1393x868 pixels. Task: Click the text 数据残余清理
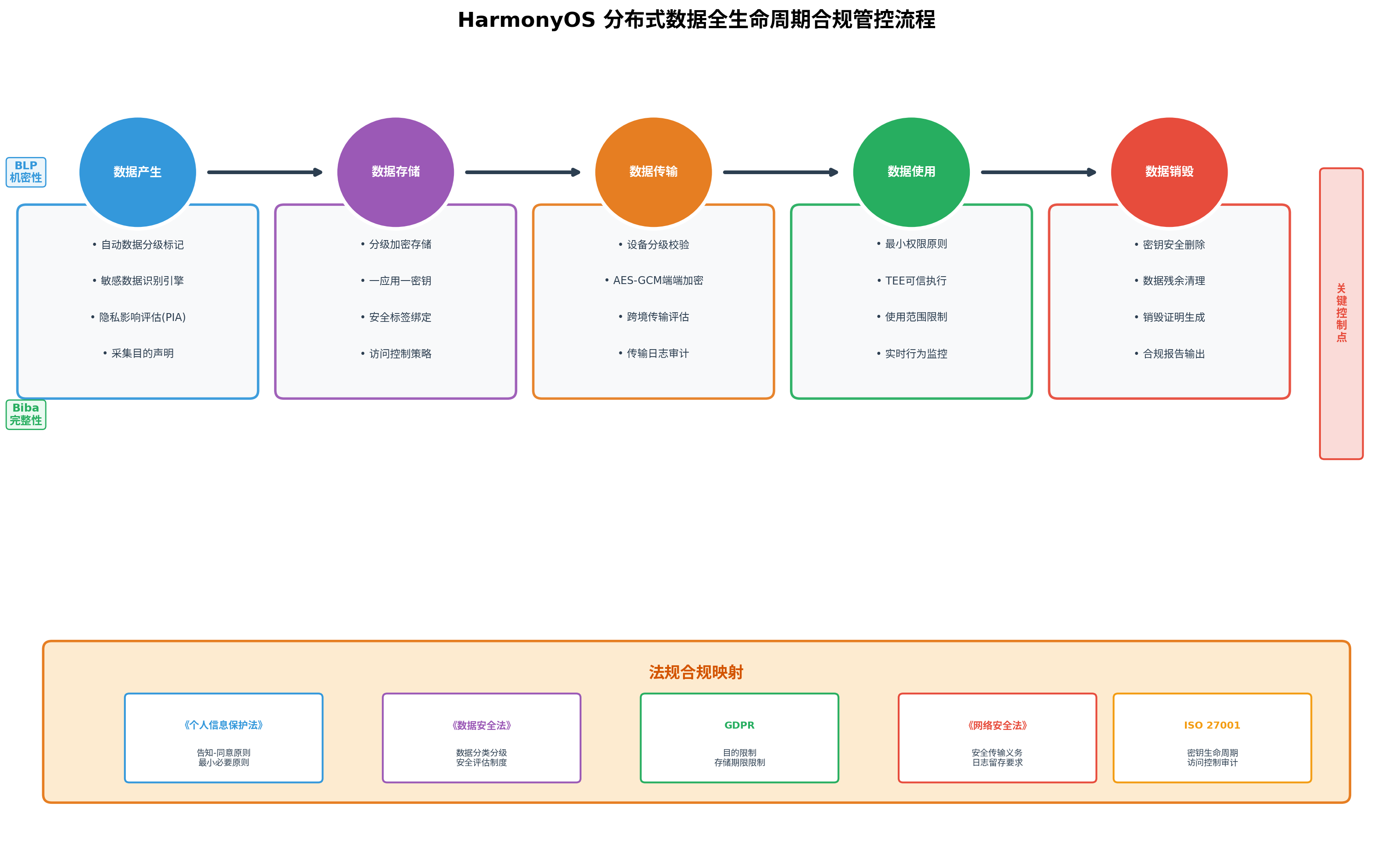click(1174, 281)
